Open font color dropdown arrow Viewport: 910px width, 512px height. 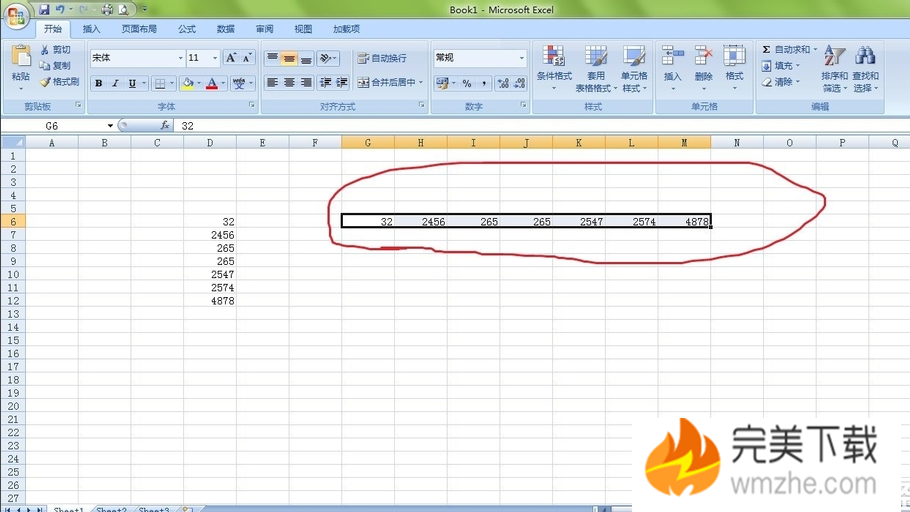pyautogui.click(x=223, y=84)
